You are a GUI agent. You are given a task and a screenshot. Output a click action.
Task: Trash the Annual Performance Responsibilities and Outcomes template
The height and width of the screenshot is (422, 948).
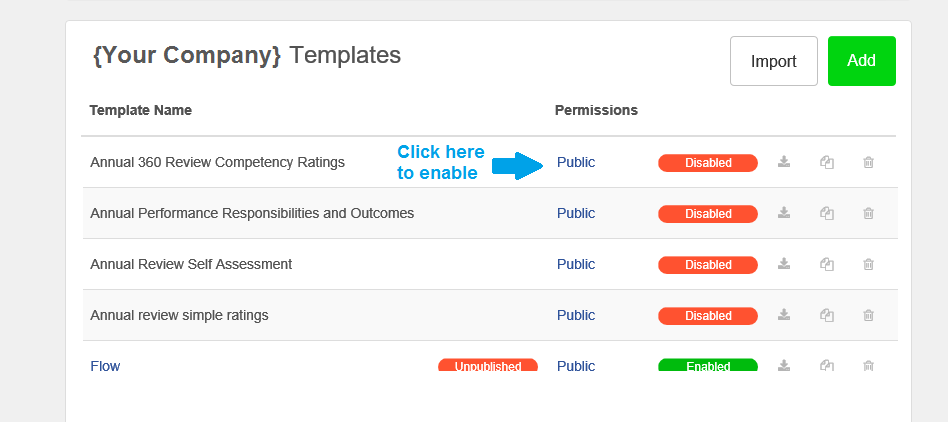pos(868,213)
